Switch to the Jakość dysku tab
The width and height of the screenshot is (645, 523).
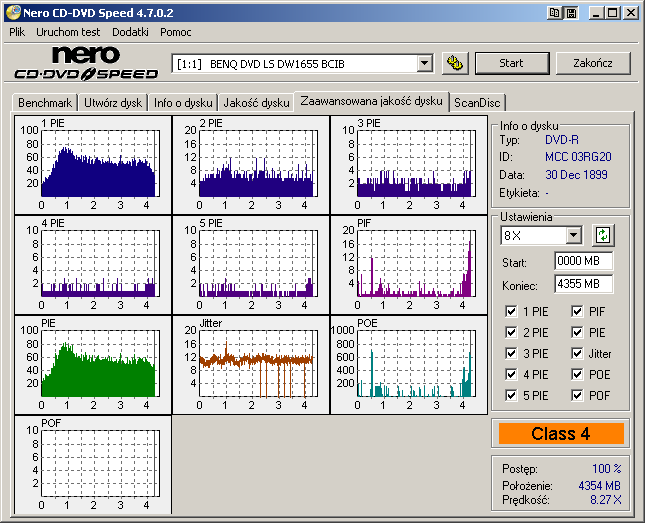click(256, 103)
